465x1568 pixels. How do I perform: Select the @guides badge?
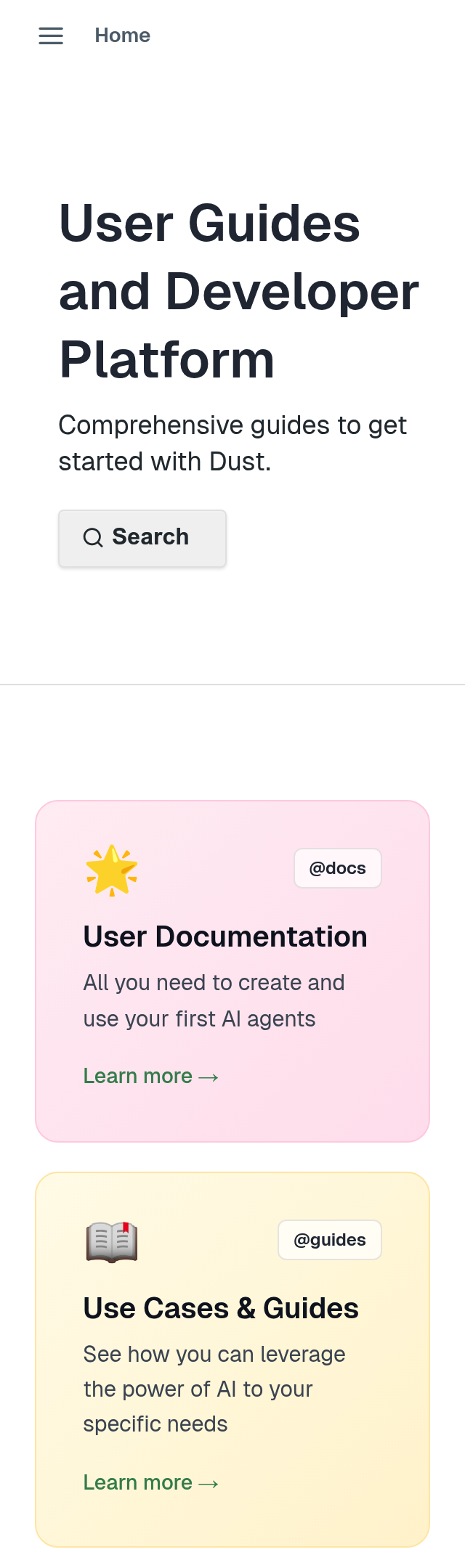[x=329, y=1239]
